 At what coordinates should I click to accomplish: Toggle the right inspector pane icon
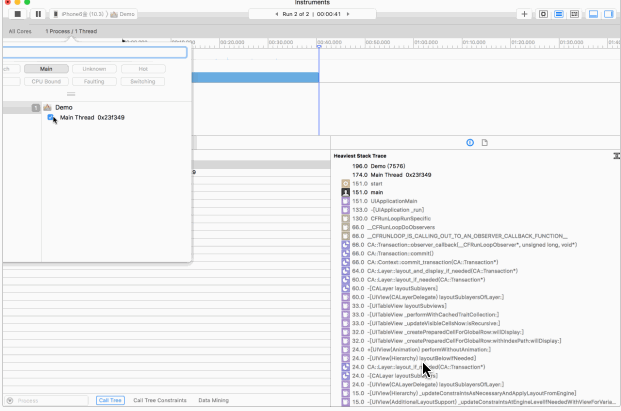tap(608, 14)
